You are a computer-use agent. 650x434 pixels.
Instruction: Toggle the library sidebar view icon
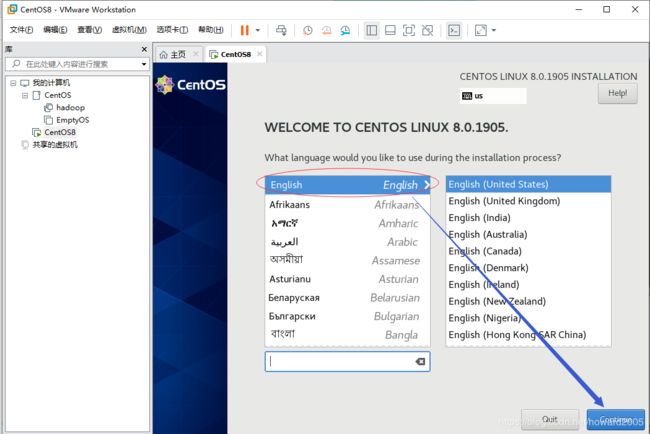pos(371,30)
